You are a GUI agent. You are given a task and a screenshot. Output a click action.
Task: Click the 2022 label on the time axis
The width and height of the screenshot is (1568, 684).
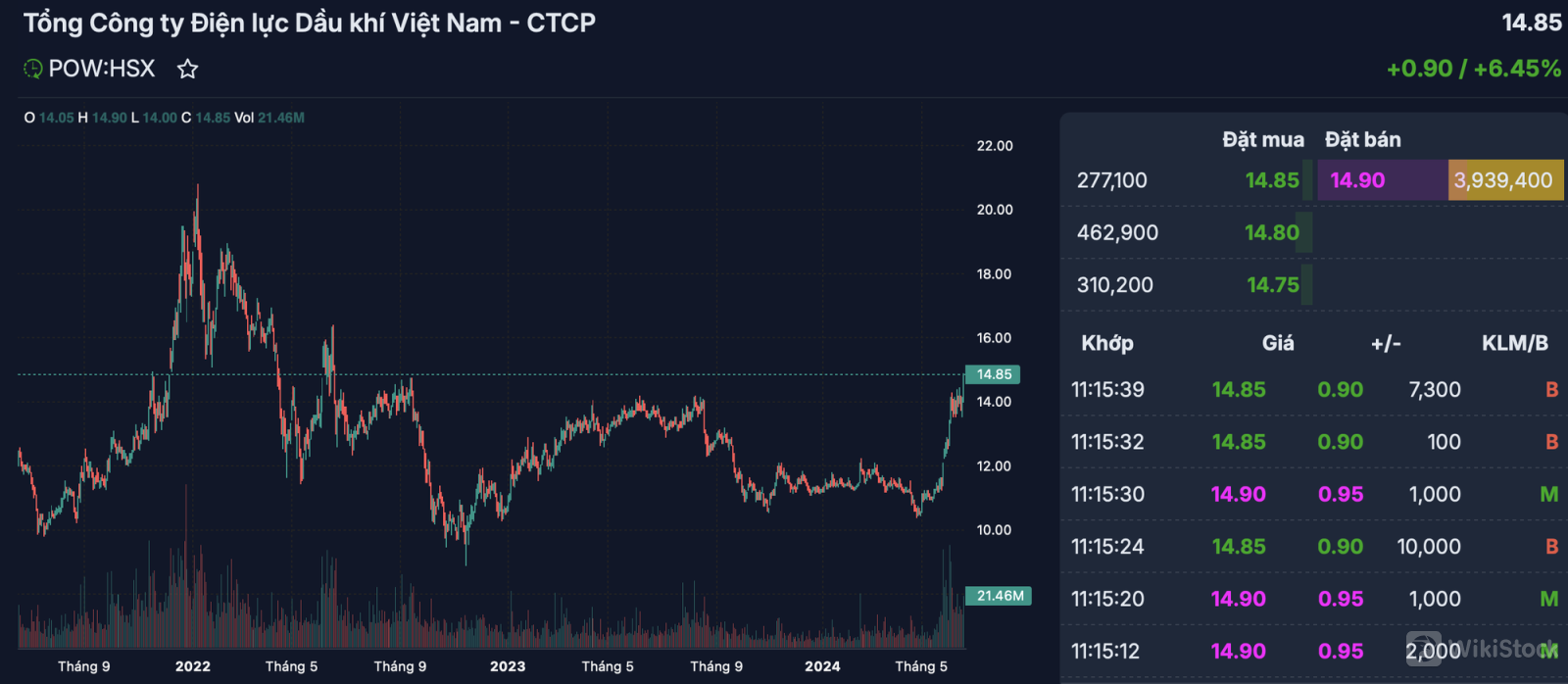point(193,666)
